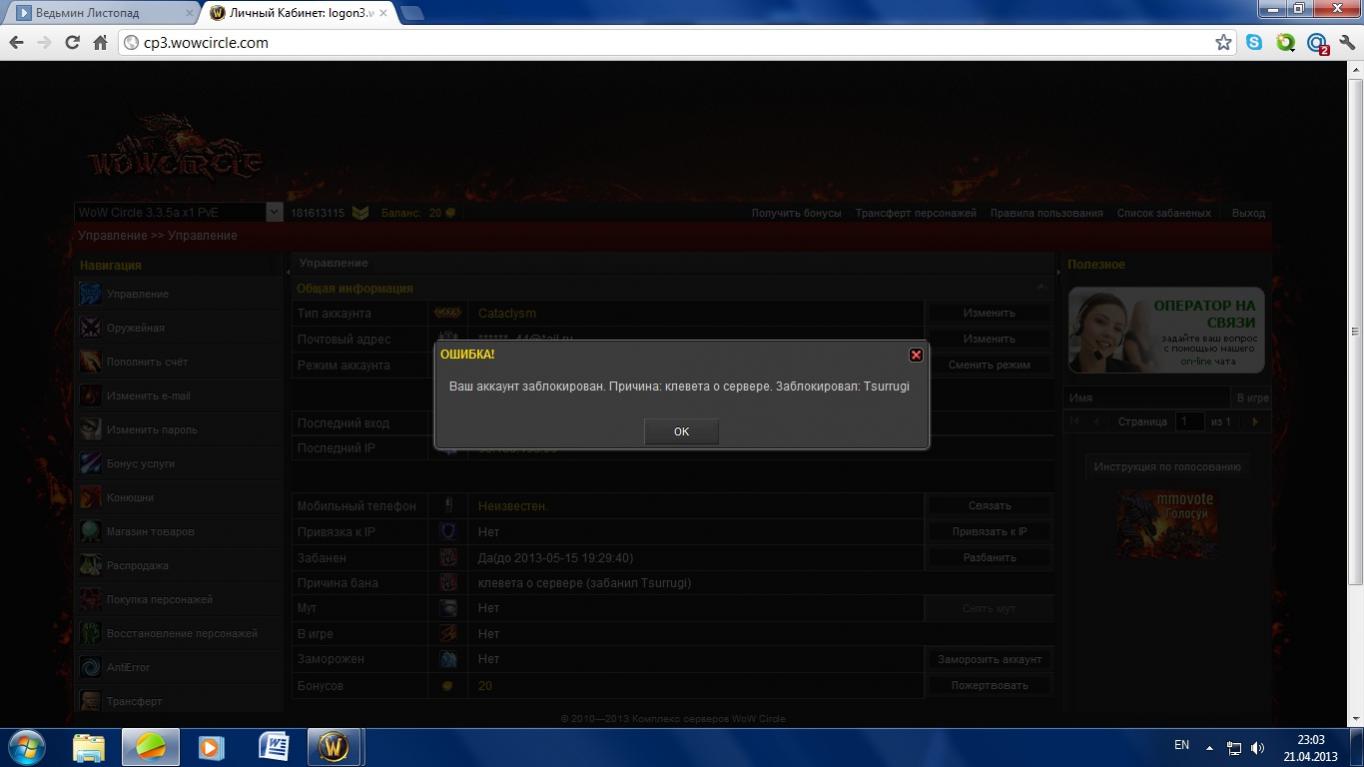This screenshot has height=767, width=1364.
Task: Close the error dialog with red X
Action: coord(915,355)
